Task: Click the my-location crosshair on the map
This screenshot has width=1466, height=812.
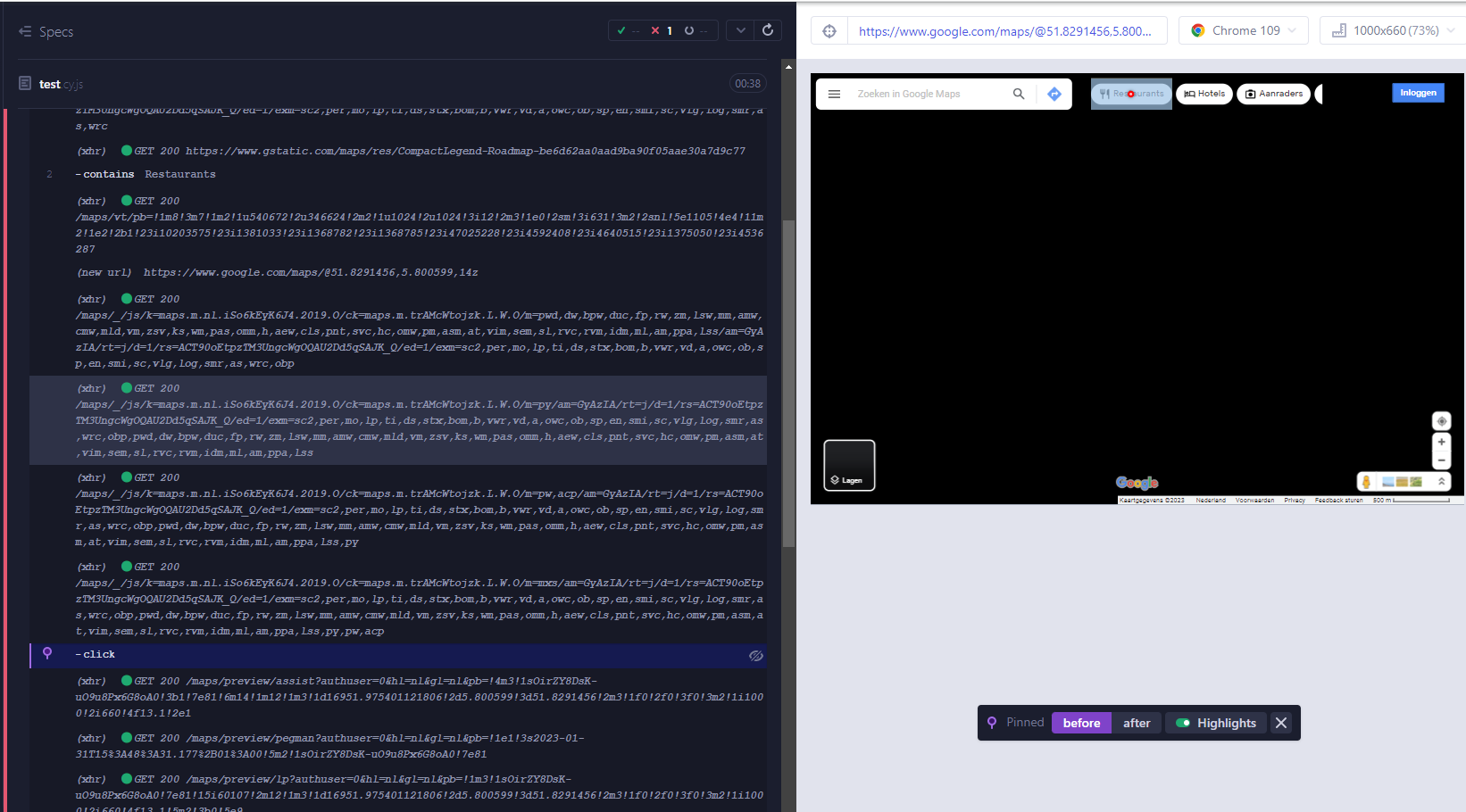Action: click(1441, 420)
